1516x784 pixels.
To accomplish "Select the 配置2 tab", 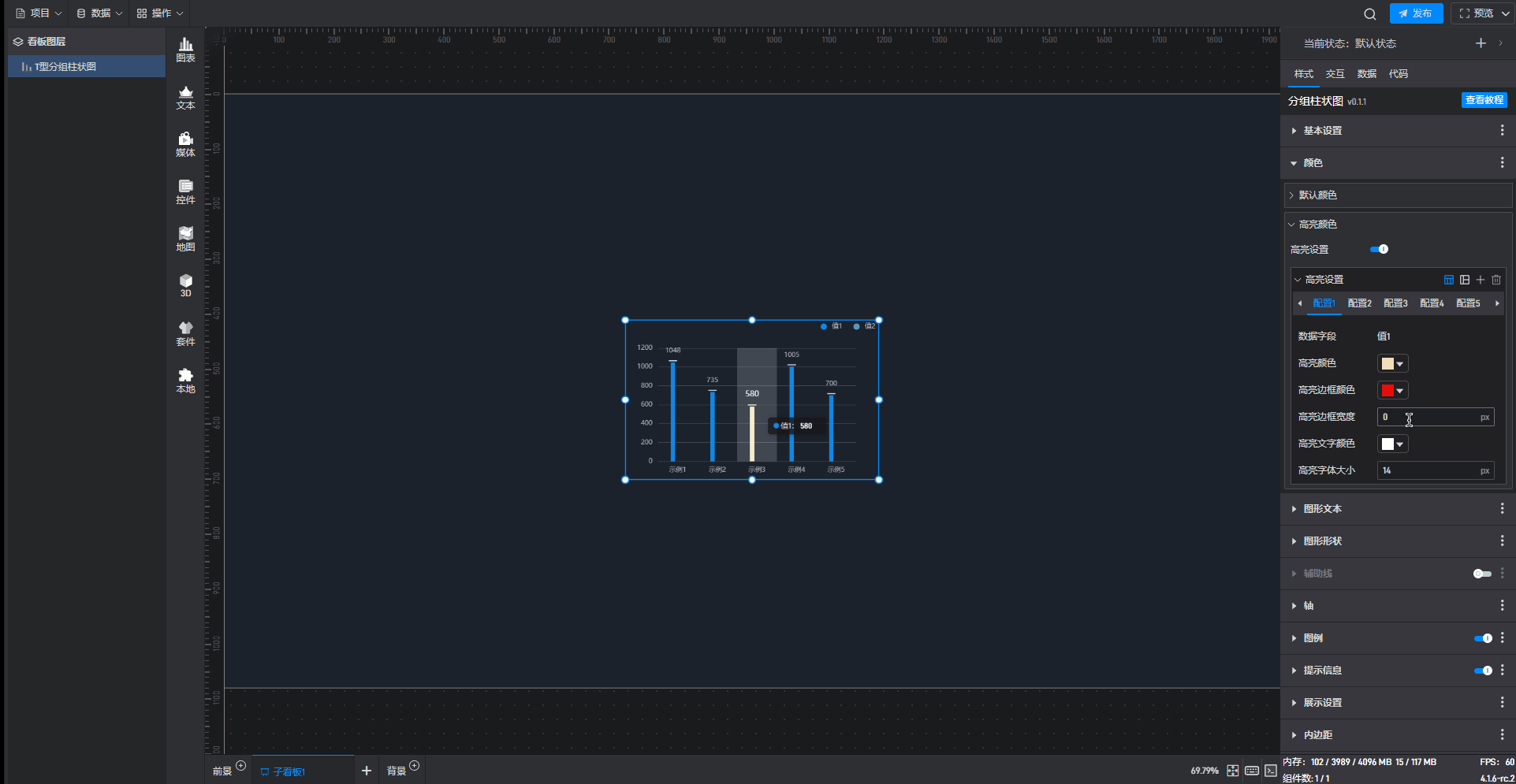I will point(1359,303).
